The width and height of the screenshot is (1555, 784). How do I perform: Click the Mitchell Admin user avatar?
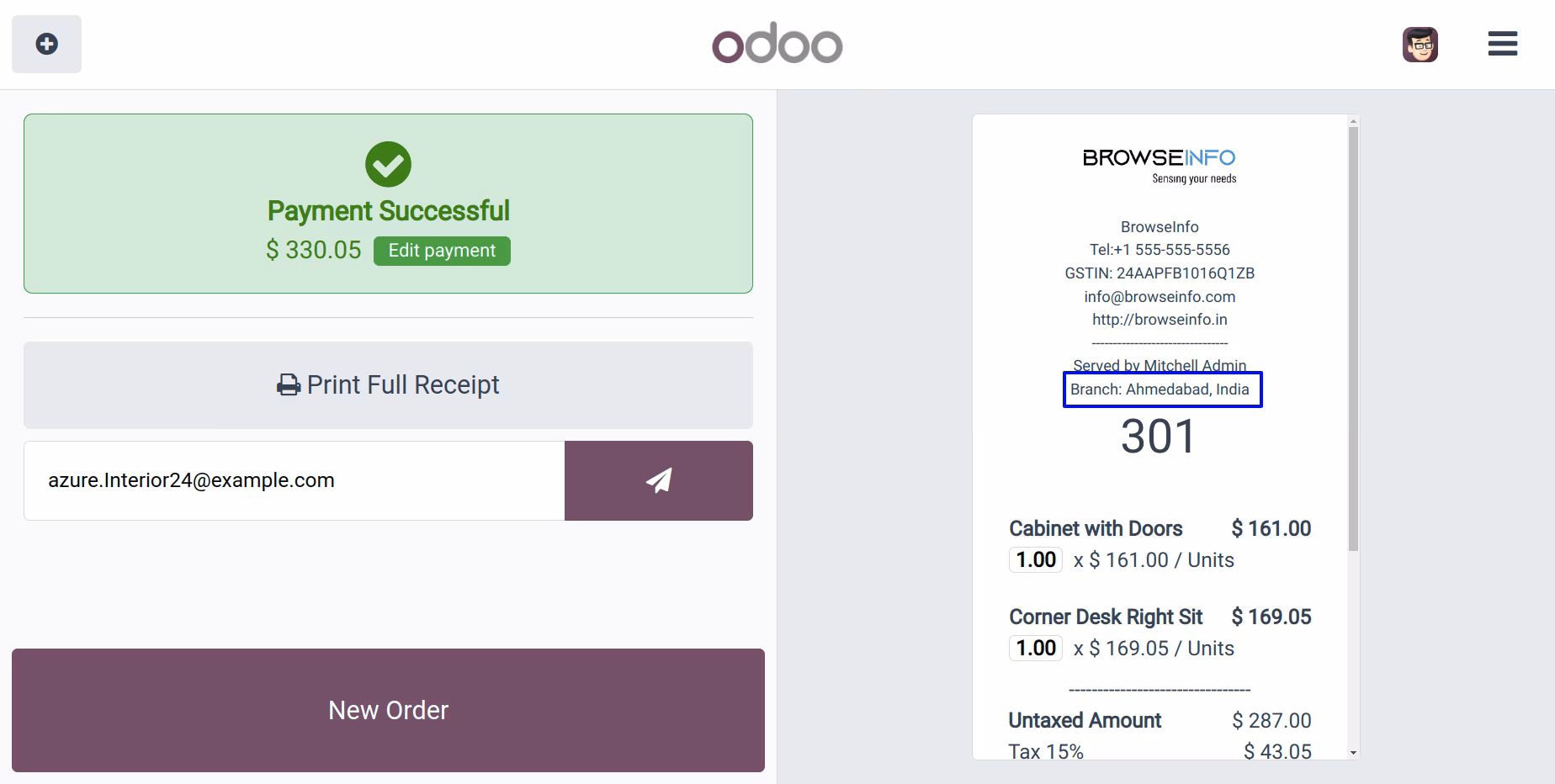click(x=1420, y=45)
